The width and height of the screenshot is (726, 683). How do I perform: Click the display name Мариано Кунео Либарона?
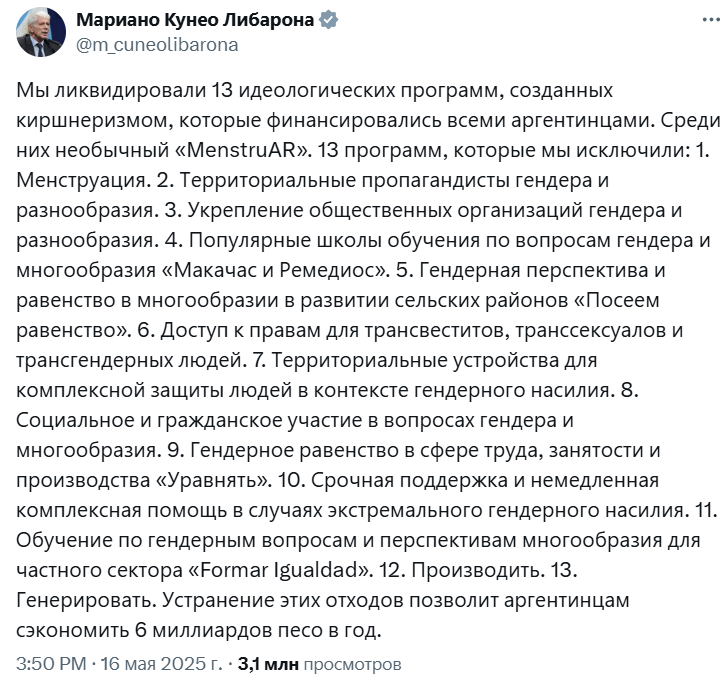point(195,20)
